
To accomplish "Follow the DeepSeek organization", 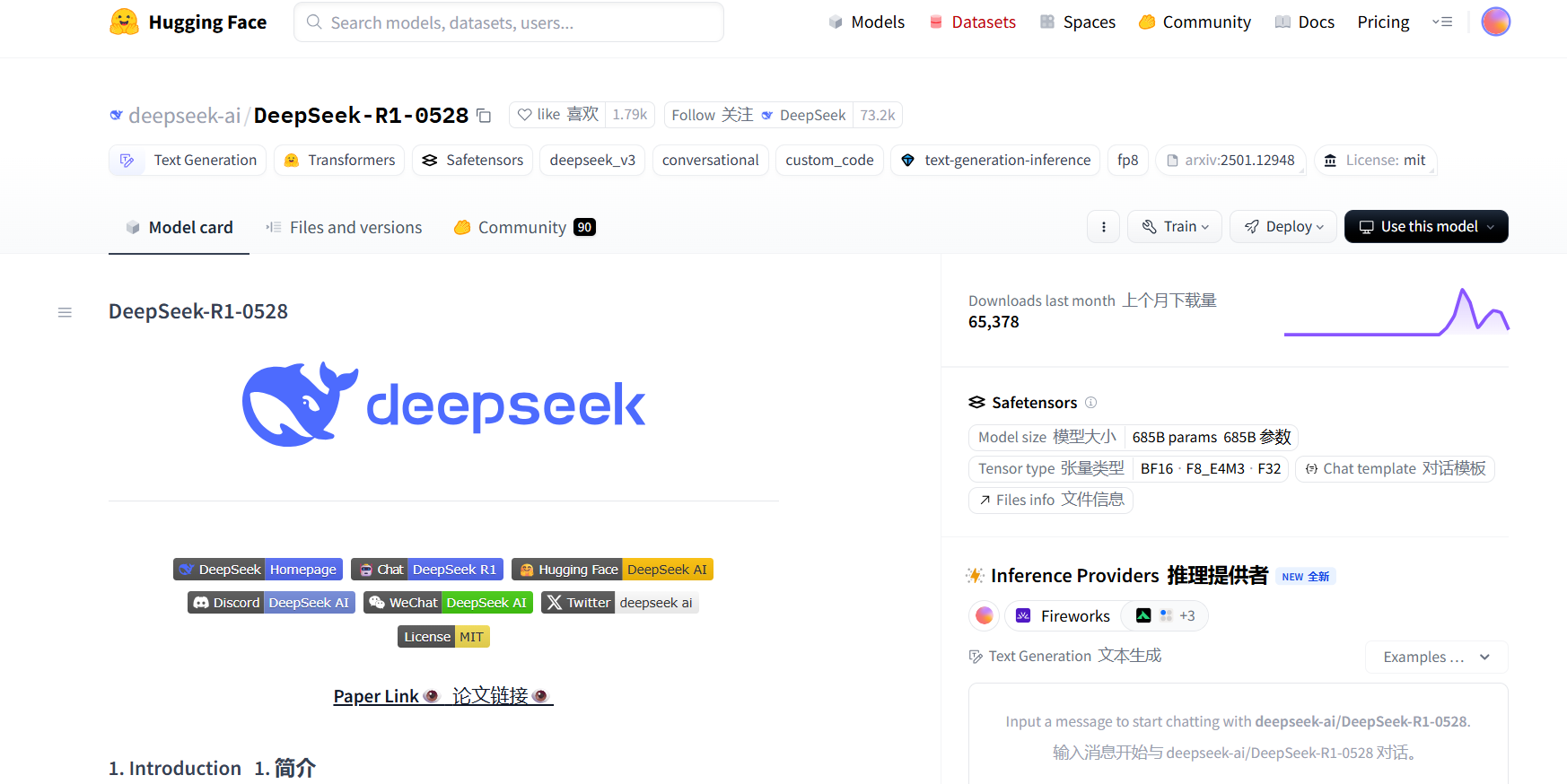I will (x=758, y=115).
